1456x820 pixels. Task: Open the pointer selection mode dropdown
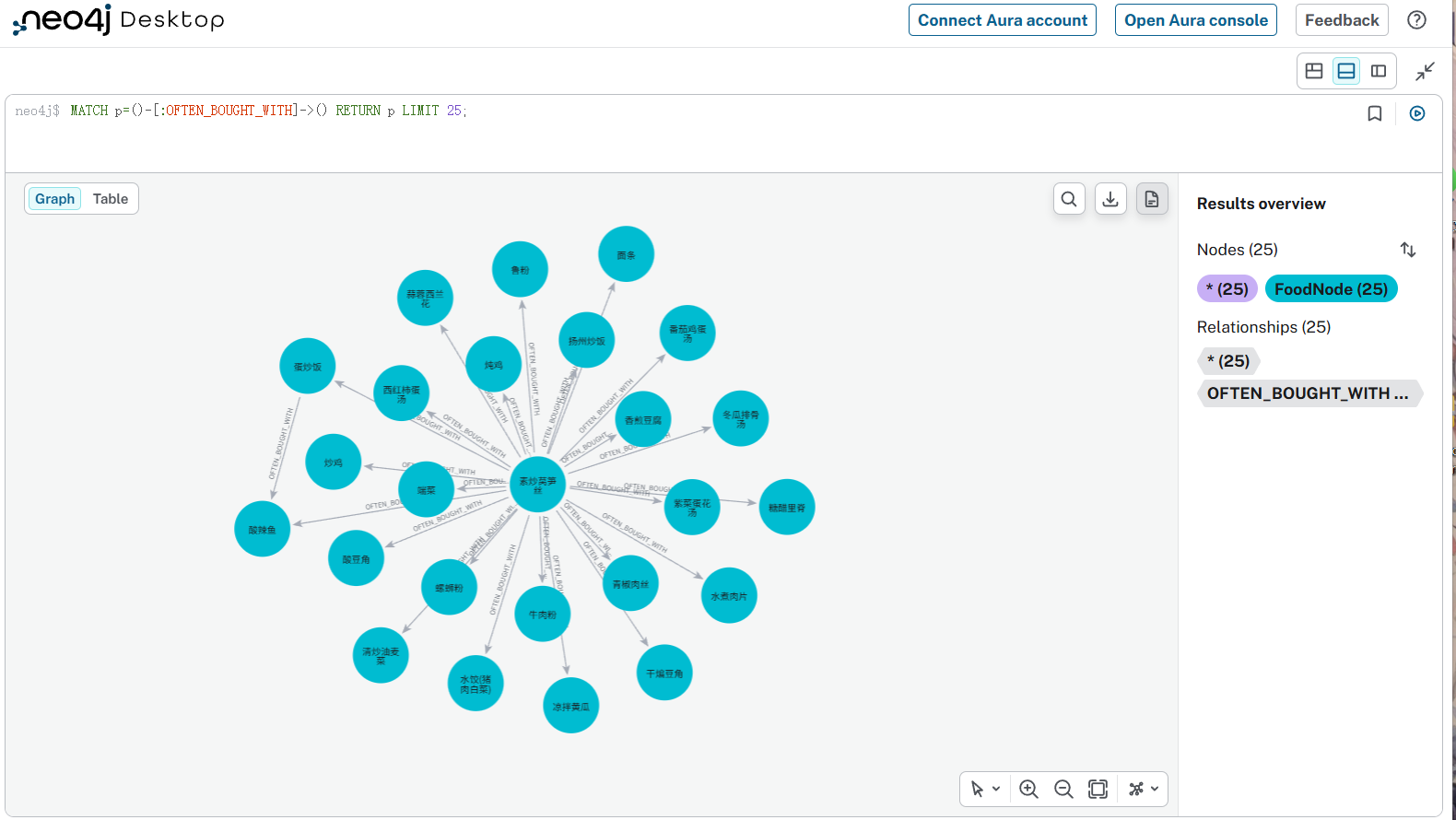point(985,789)
